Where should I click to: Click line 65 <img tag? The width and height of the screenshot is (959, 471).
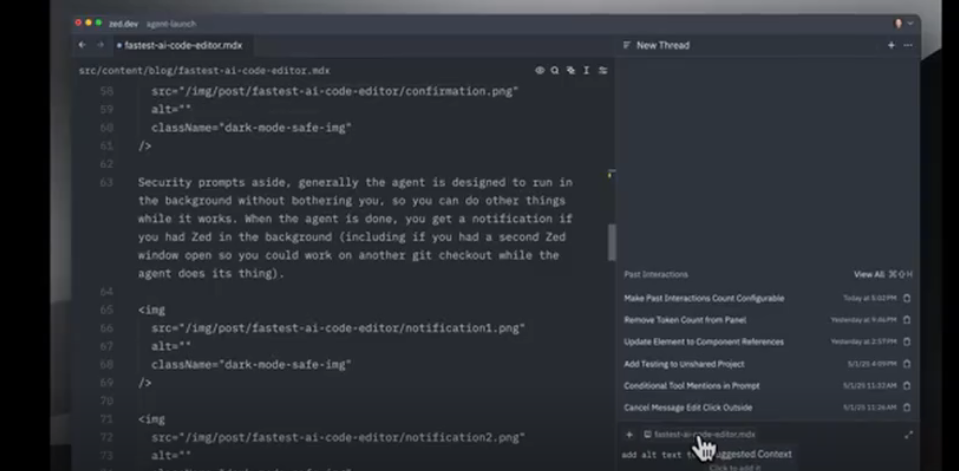point(152,310)
